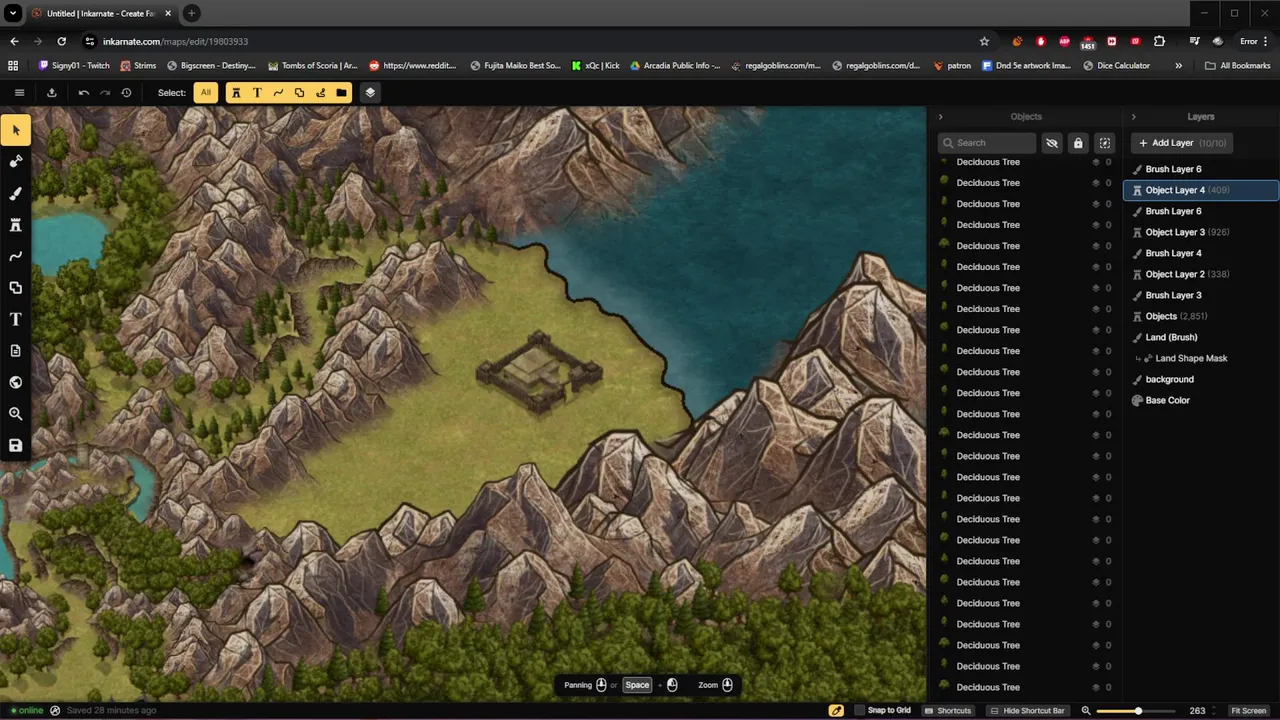Toggle the lock objects button
Screen dimensions: 1280x720
coord(1077,143)
